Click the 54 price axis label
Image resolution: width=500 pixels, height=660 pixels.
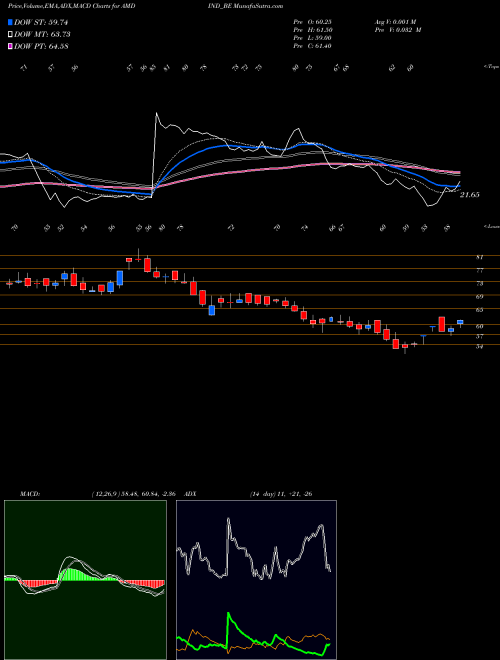click(479, 346)
